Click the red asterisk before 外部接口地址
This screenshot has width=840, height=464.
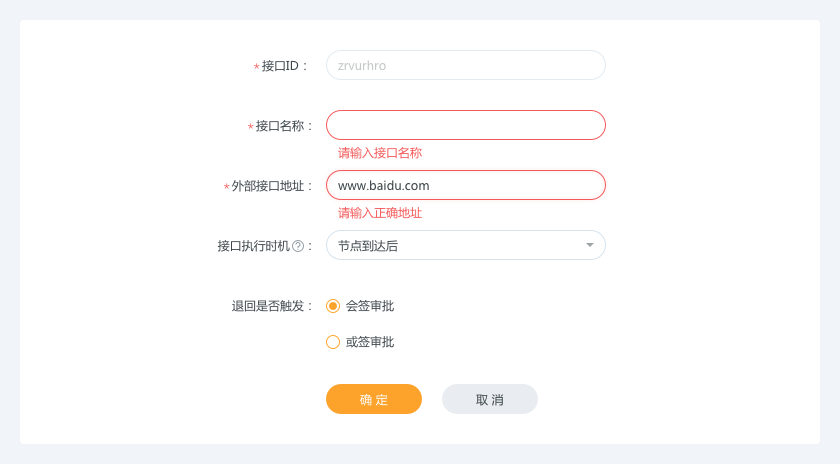pos(226,187)
